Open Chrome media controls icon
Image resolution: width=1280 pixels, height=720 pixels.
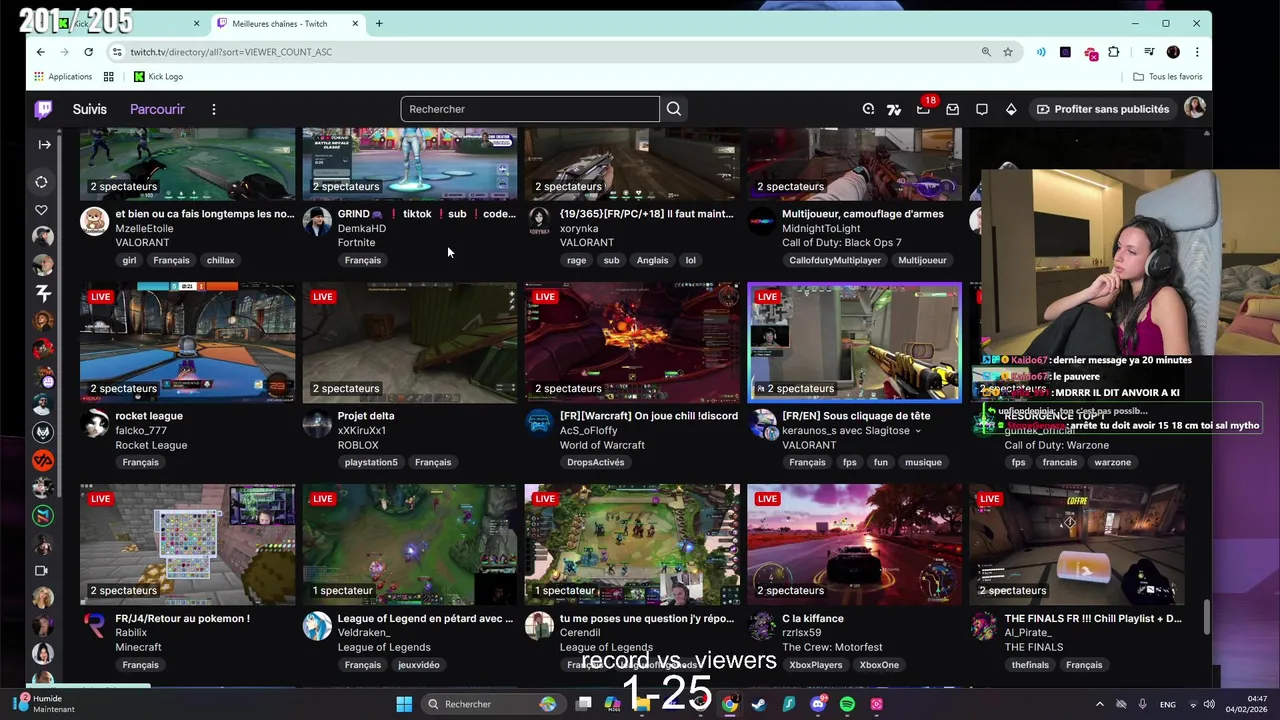point(1149,52)
